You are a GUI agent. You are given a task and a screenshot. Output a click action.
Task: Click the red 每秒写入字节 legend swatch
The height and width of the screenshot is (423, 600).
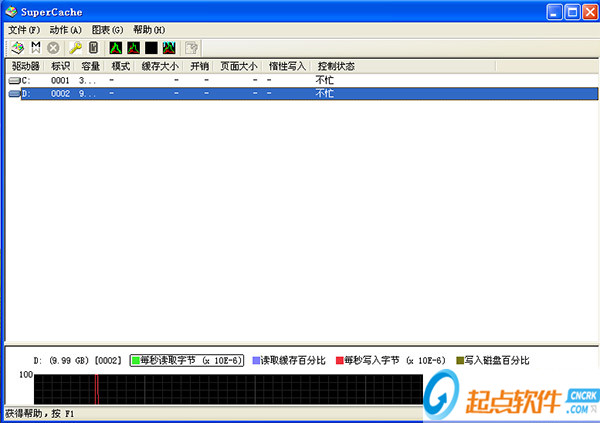[x=339, y=360]
